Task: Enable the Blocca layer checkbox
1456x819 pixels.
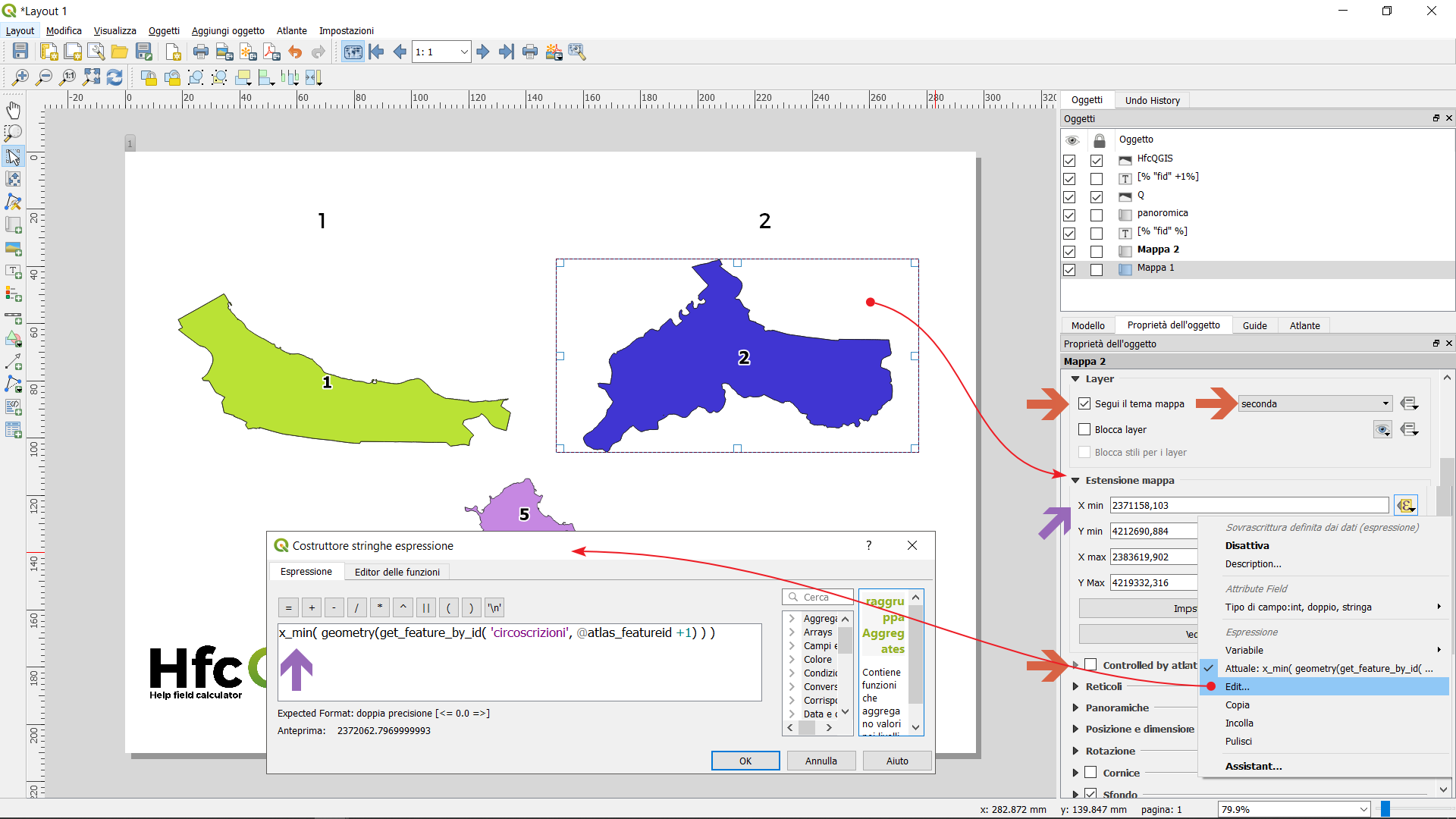Action: [x=1084, y=430]
